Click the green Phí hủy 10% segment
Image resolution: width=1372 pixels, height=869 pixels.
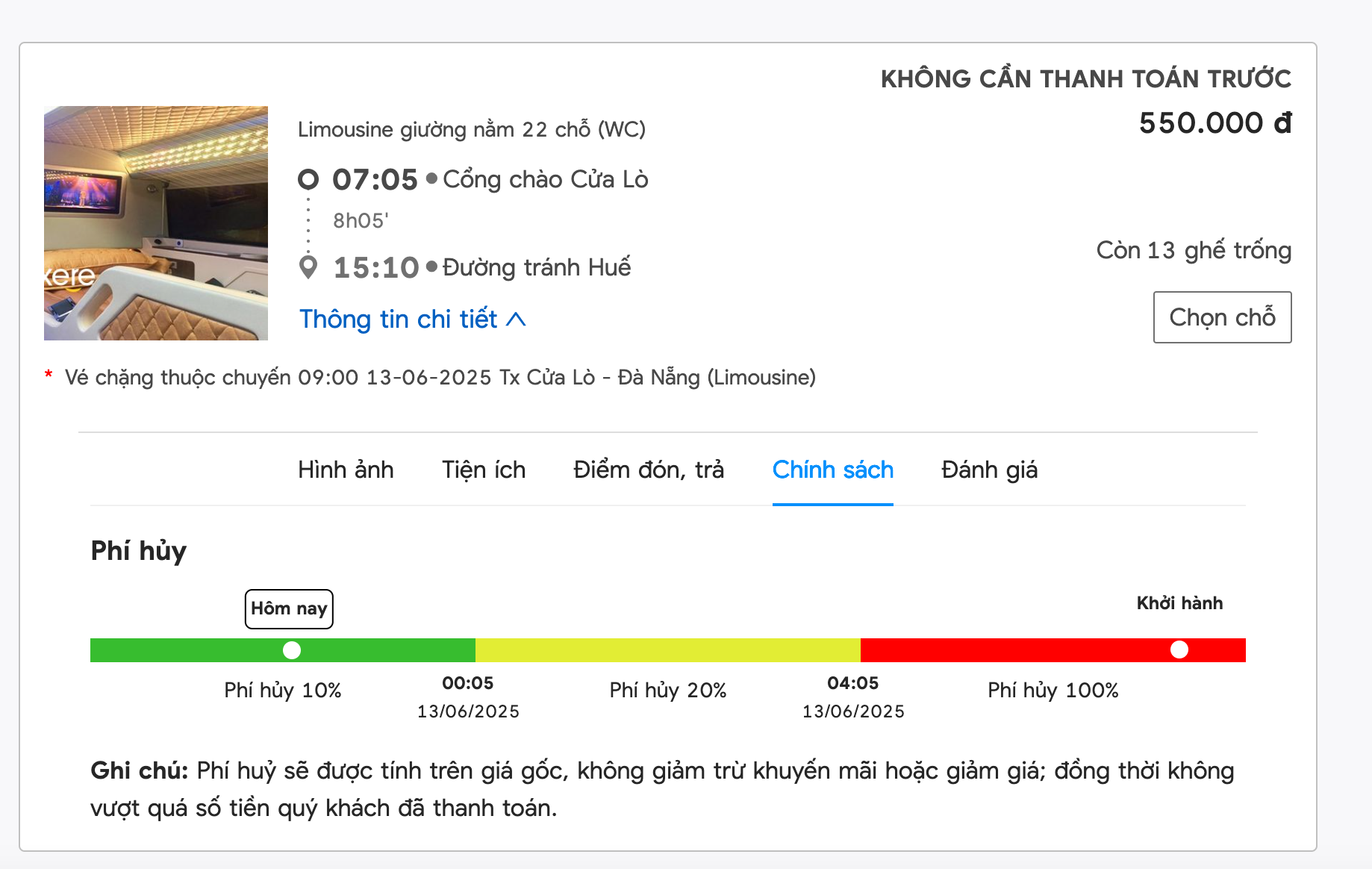pos(283,650)
